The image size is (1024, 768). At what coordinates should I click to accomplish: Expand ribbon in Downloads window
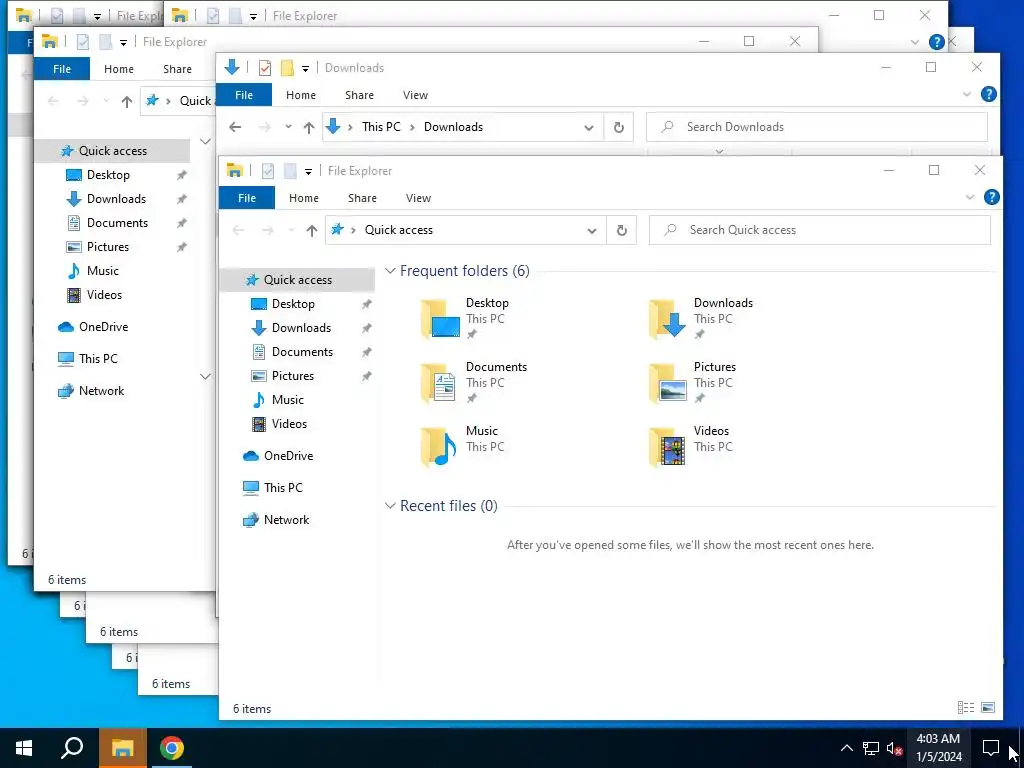(967, 94)
